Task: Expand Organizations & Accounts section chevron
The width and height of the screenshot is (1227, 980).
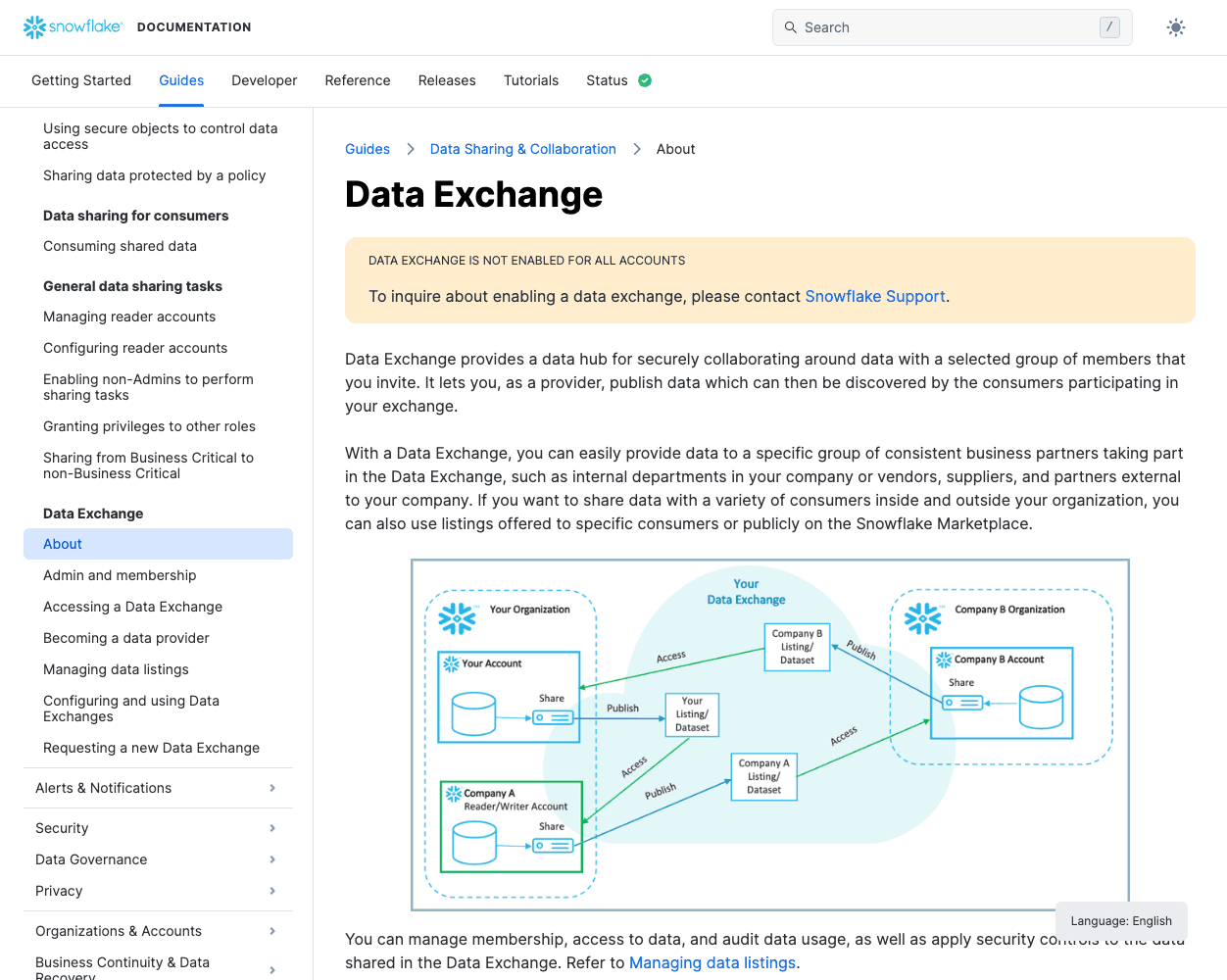Action: (272, 931)
